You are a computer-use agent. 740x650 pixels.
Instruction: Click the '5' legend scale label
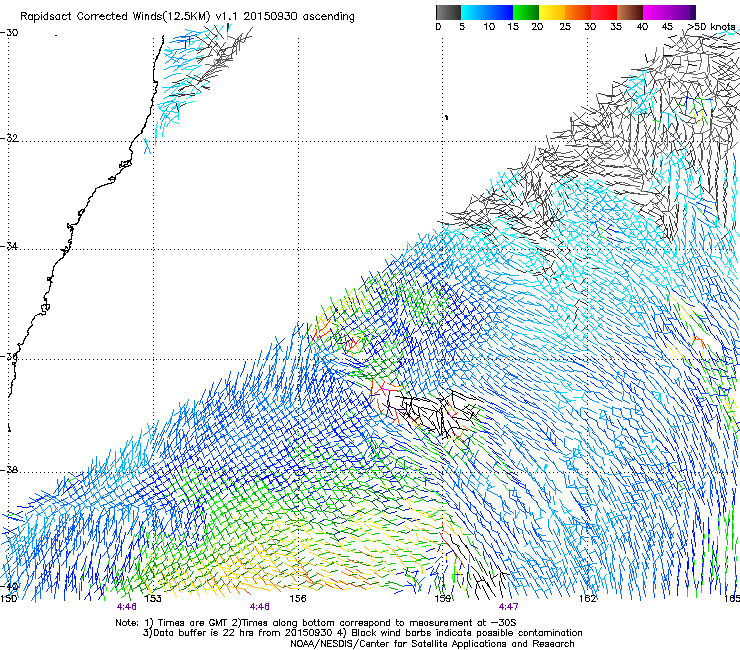(x=462, y=27)
